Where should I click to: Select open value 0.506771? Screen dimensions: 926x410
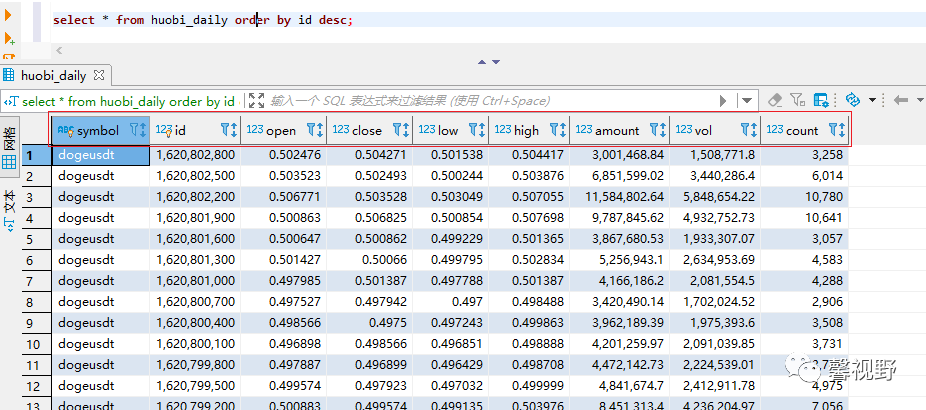[284, 197]
